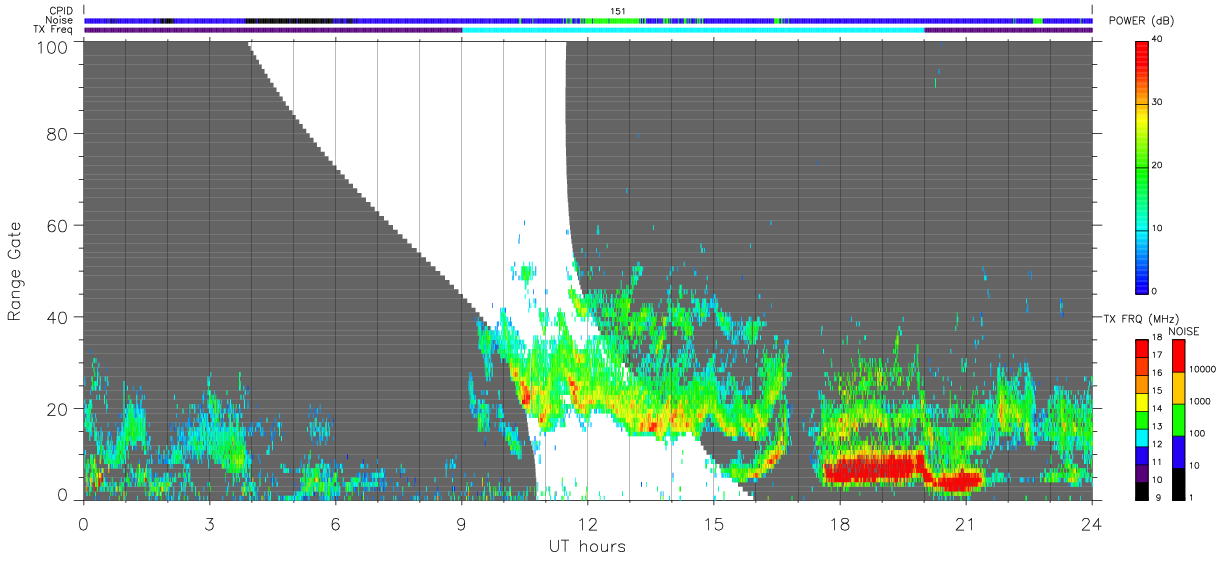Viewport: 1228px width, 567px height.
Task: Click the 10 label on power scale
Action: (1157, 229)
